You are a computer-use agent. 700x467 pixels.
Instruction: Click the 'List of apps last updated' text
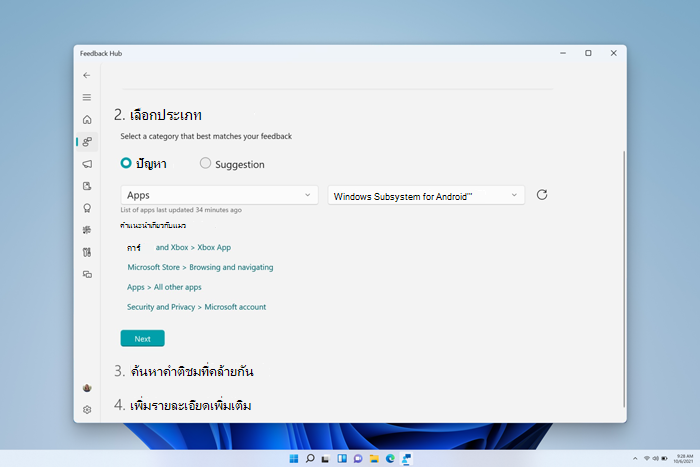click(x=181, y=210)
